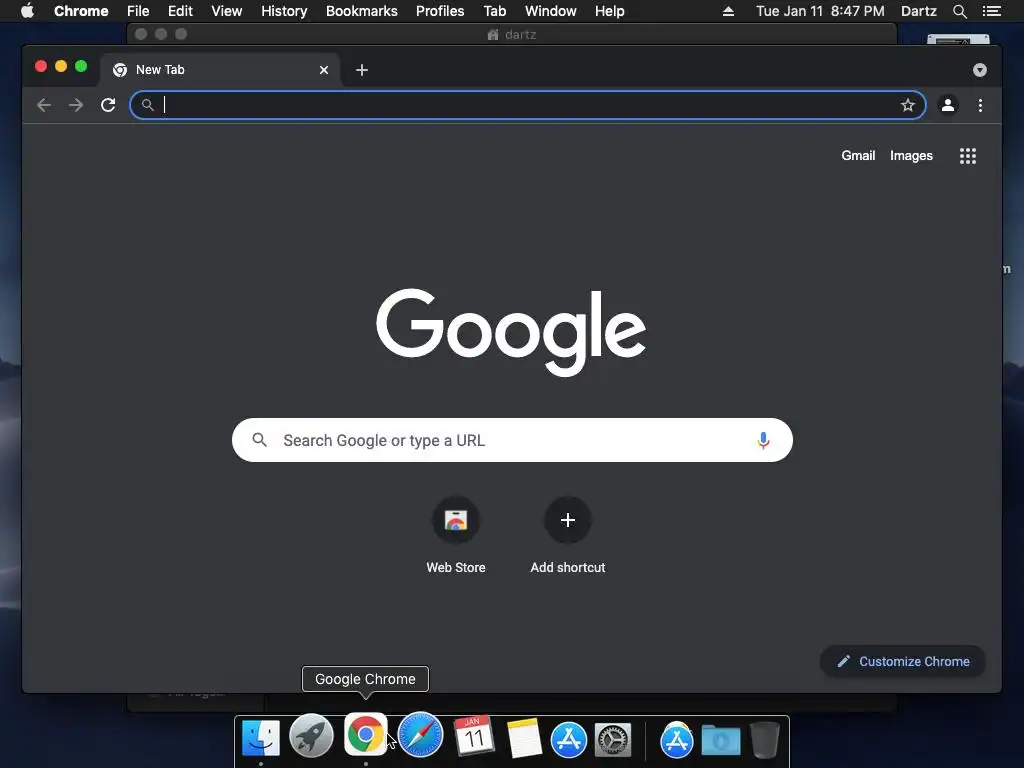This screenshot has width=1024, height=768.
Task: Open the Gmail link
Action: point(858,155)
